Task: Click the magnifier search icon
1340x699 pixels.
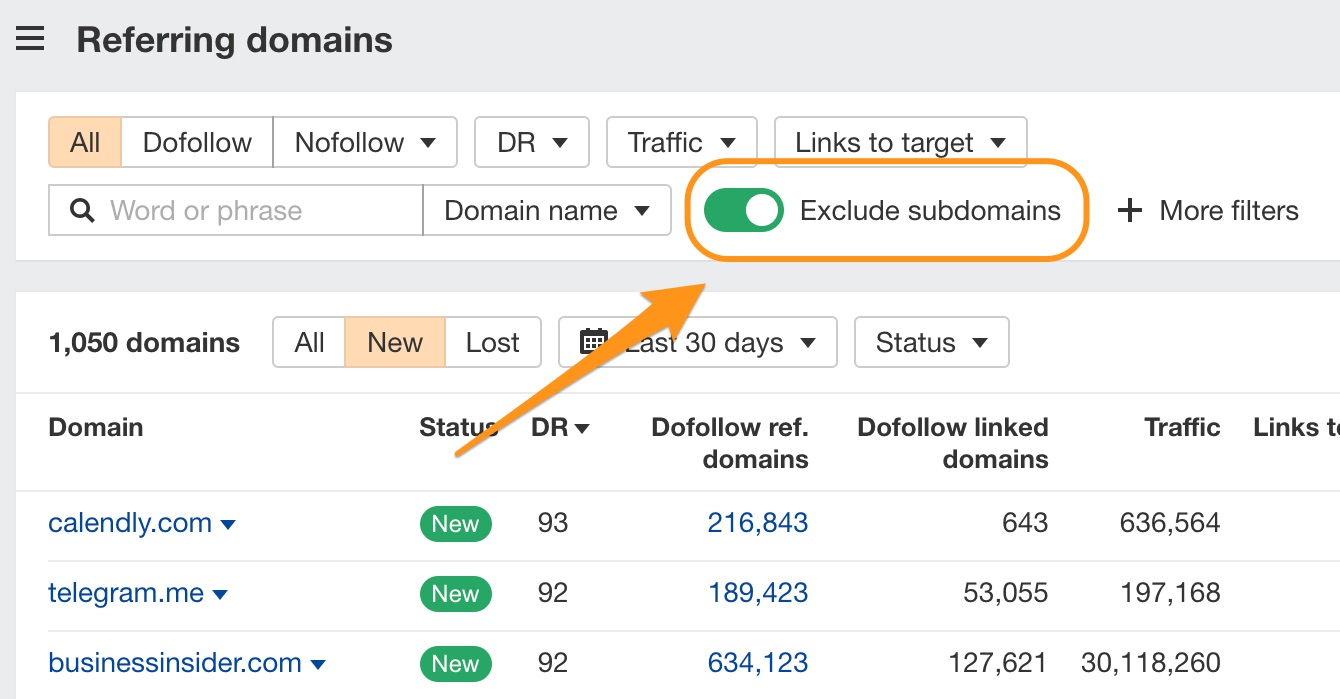Action: [82, 211]
